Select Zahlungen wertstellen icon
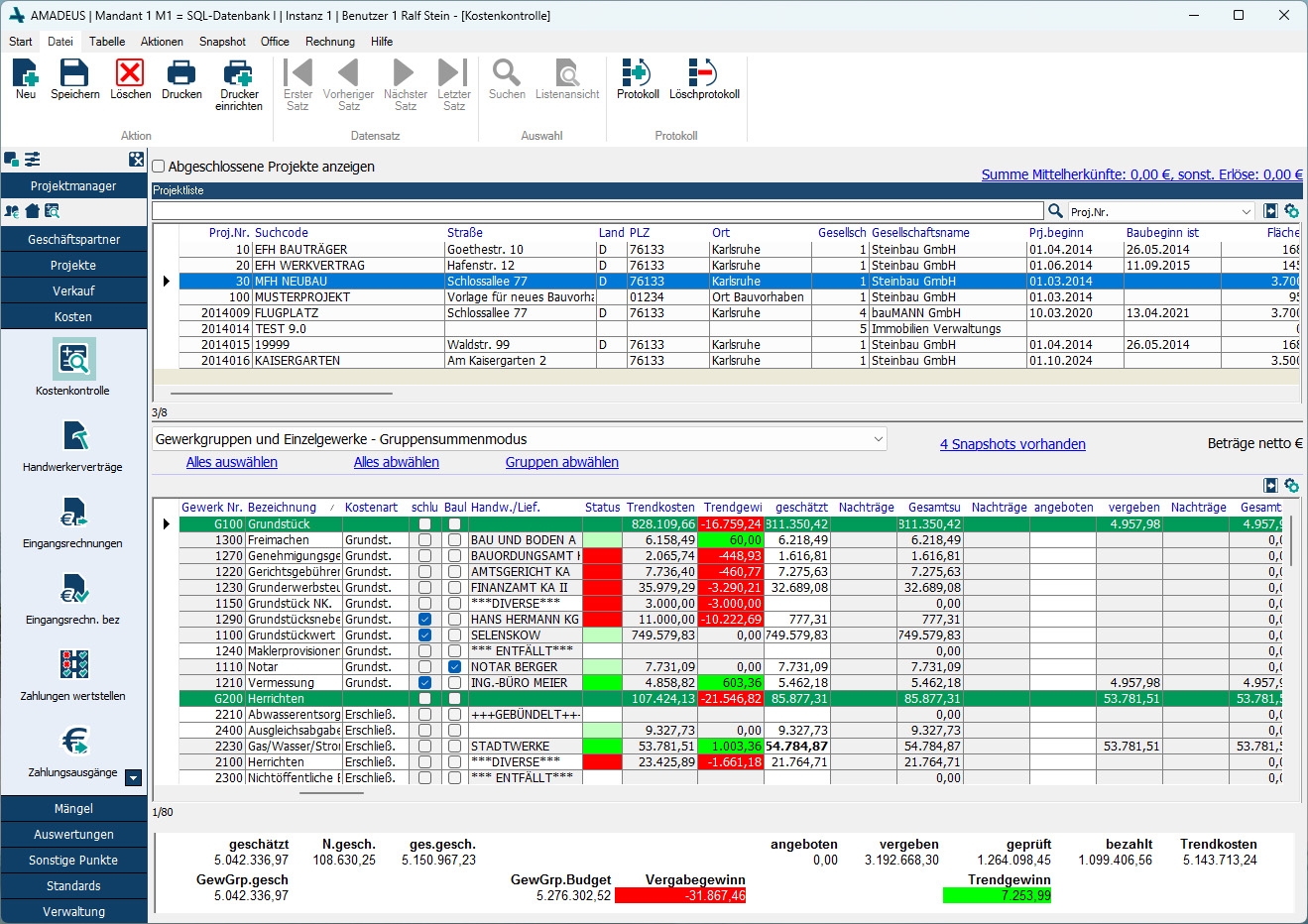The height and width of the screenshot is (924, 1308). [73, 665]
